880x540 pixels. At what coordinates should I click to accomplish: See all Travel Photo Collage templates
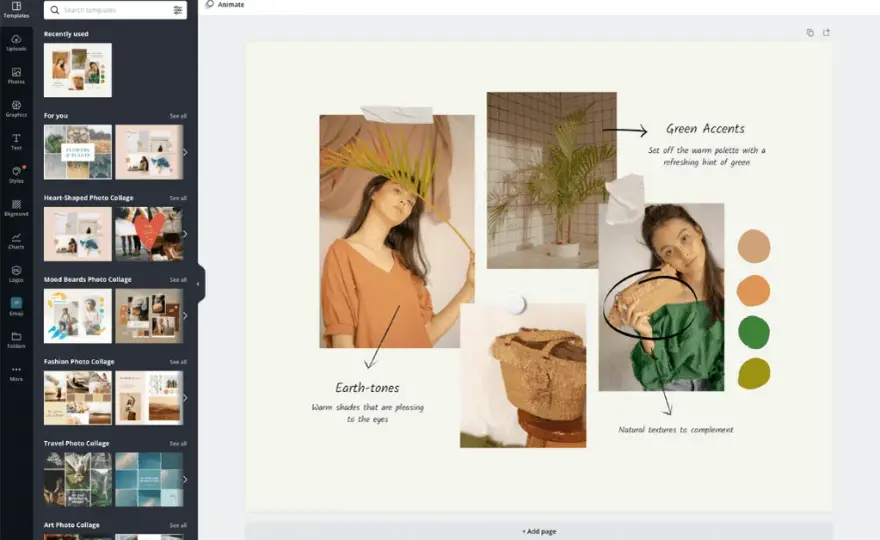point(178,443)
